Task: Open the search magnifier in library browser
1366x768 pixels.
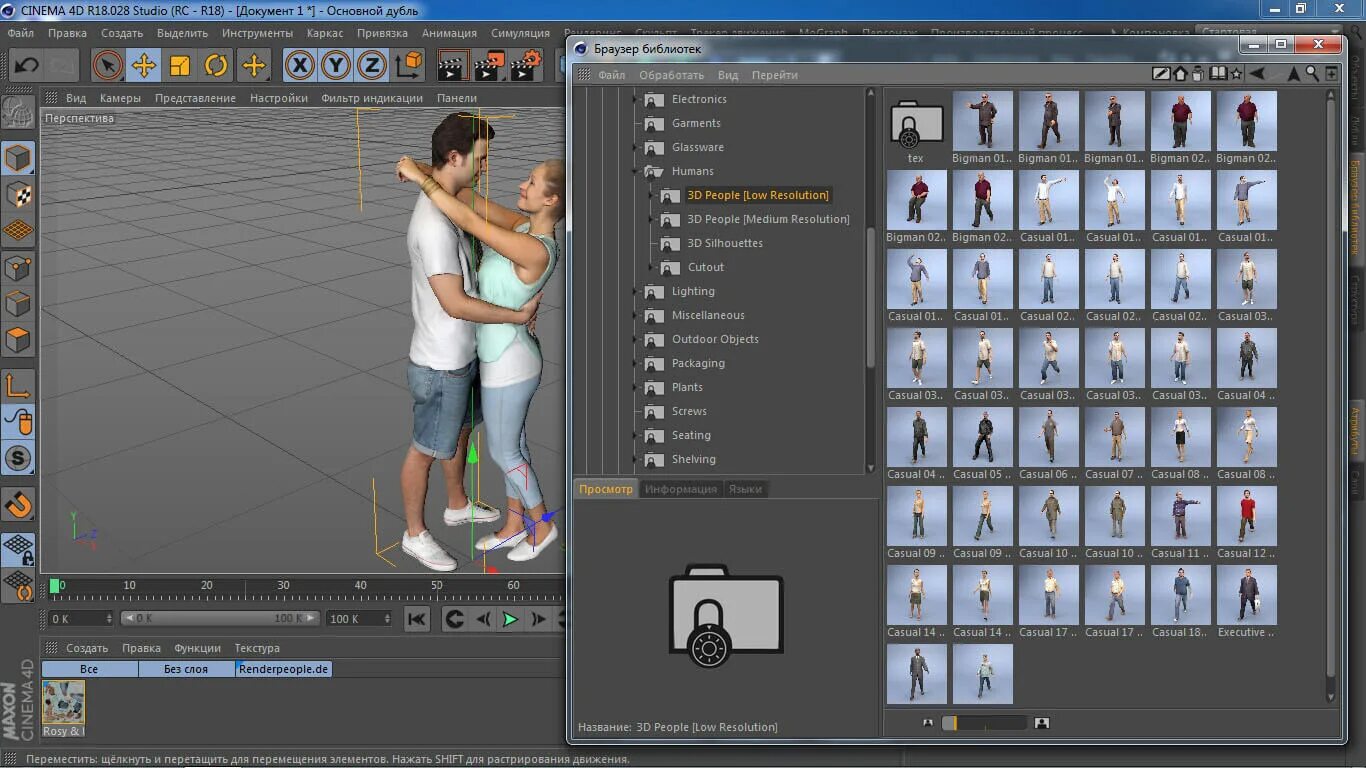Action: pyautogui.click(x=1312, y=74)
